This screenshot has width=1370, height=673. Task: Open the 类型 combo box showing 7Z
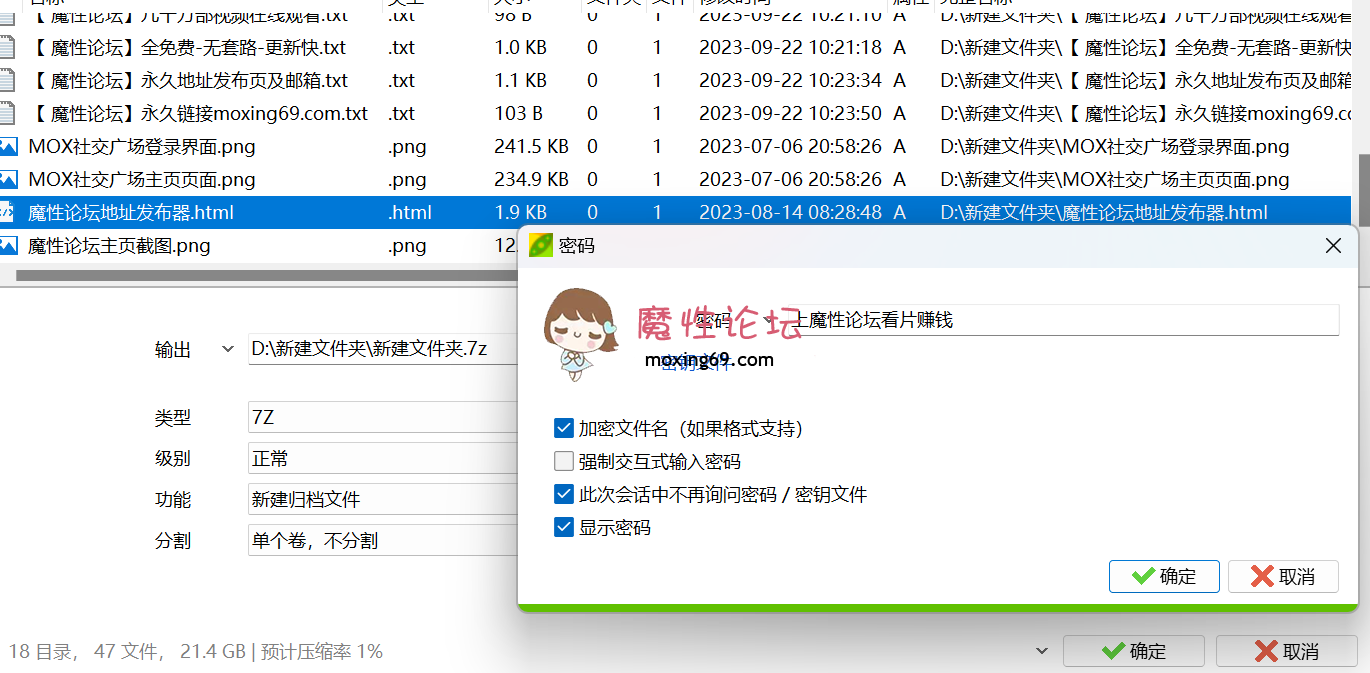pos(382,418)
